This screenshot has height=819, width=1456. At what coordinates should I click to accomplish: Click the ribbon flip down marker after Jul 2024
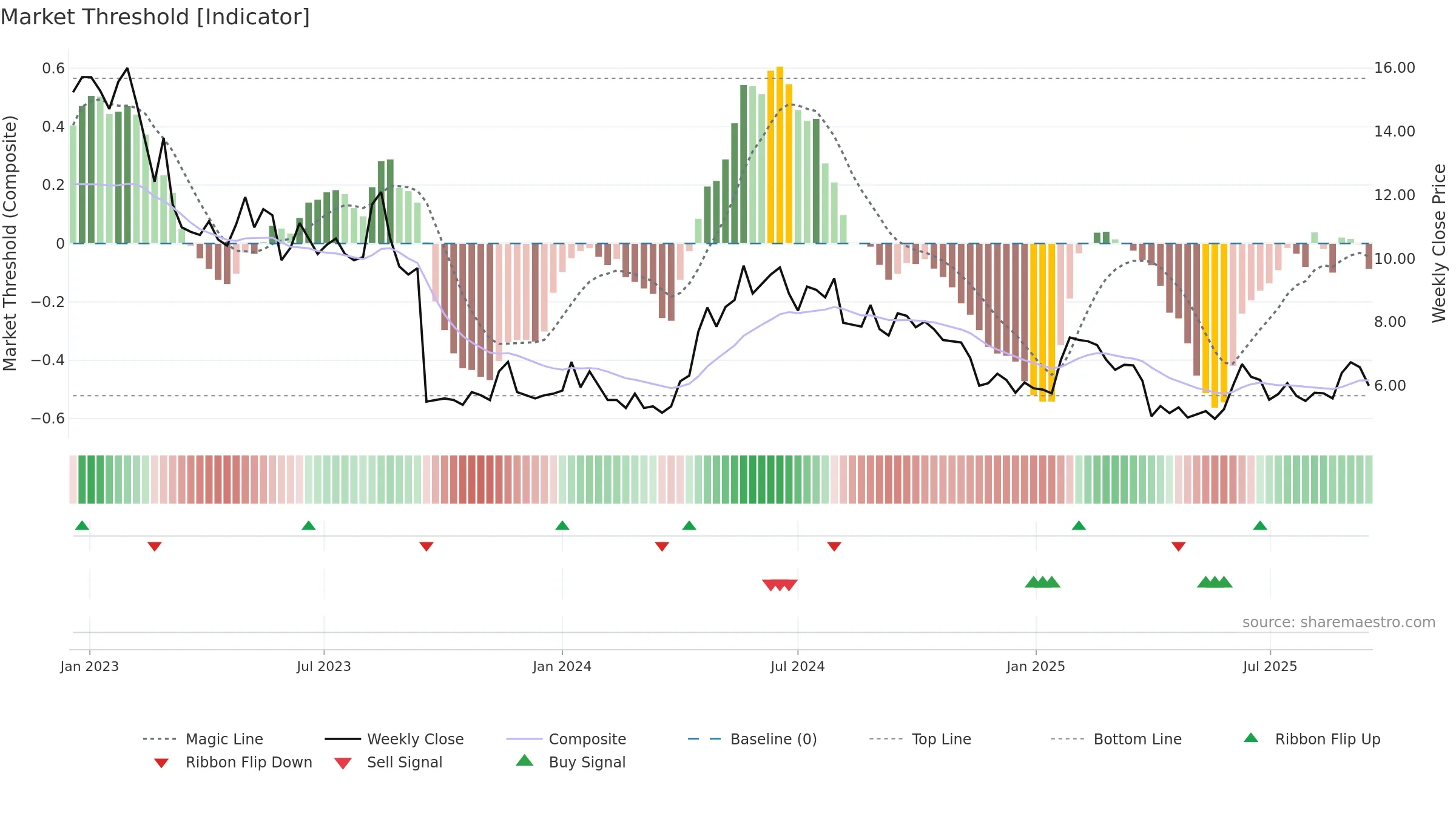(x=834, y=547)
